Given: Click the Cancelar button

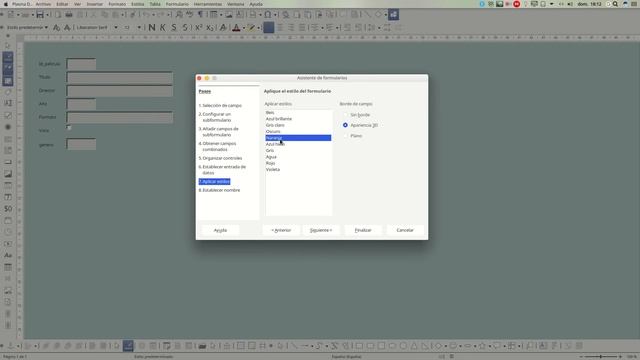Looking at the screenshot, I should (405, 230).
